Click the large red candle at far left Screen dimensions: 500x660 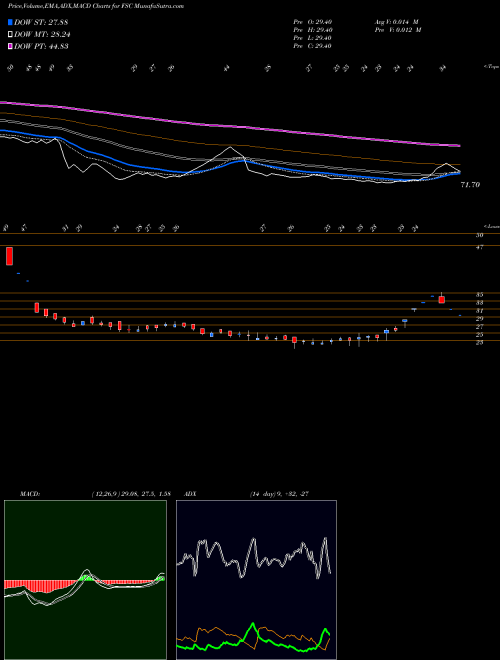9,256
